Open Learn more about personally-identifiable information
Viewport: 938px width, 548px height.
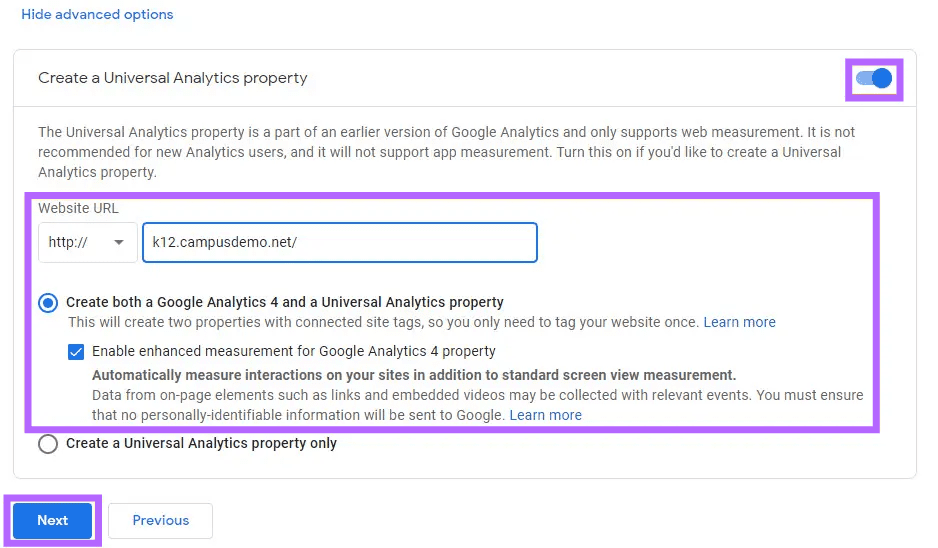tap(546, 415)
